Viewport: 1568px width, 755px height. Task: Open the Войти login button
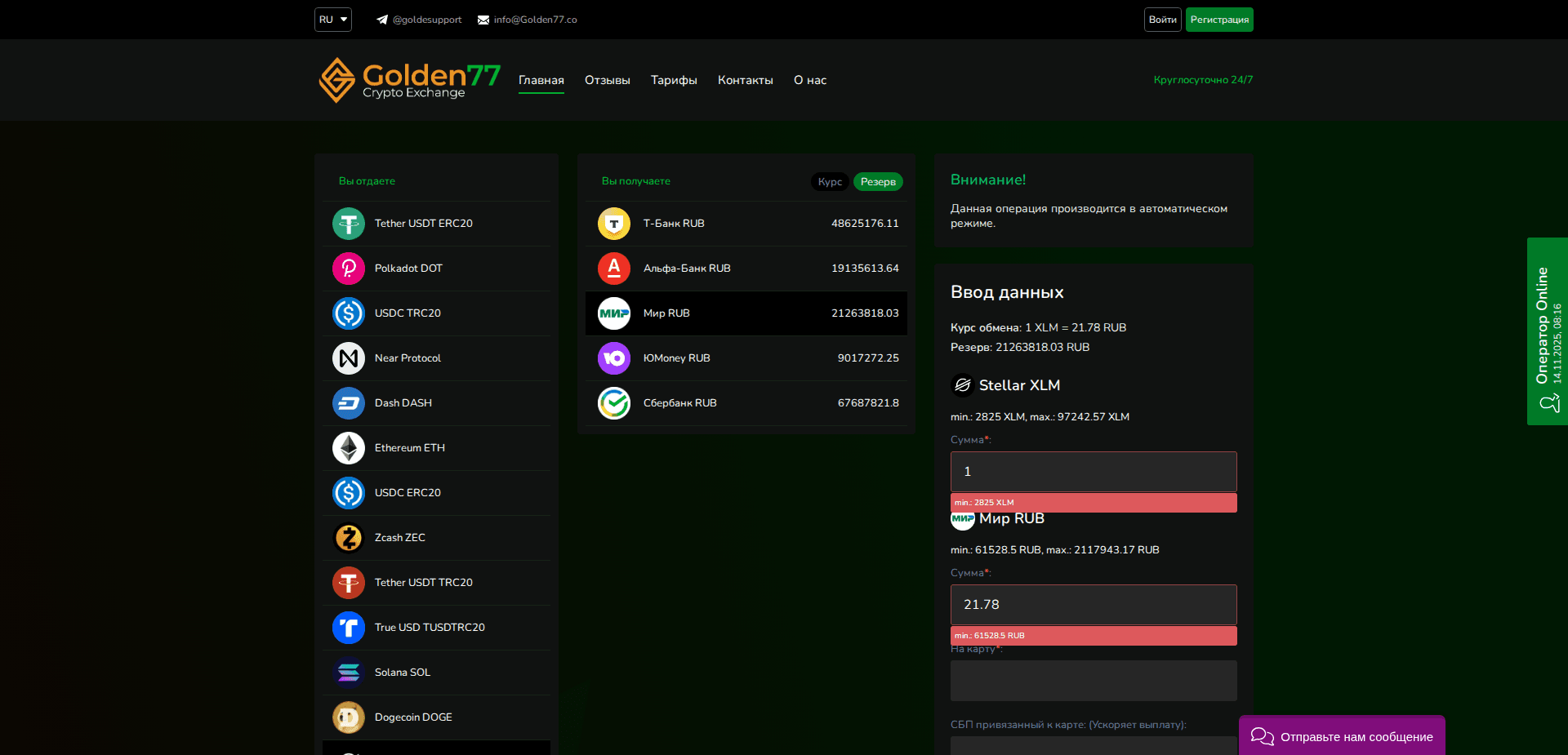[x=1162, y=19]
